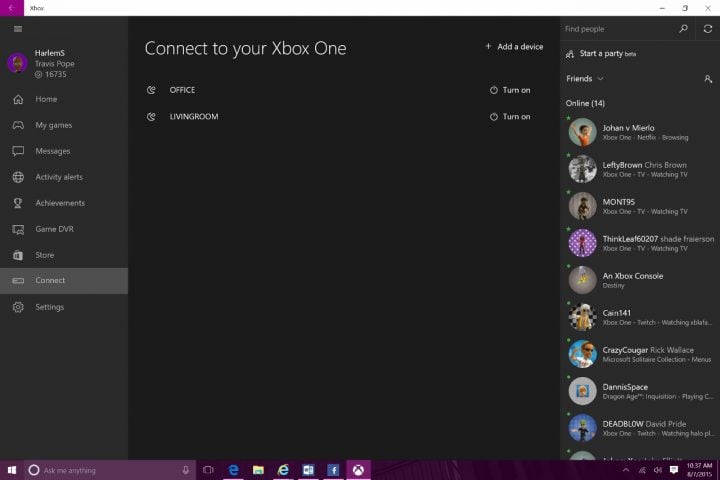Open Settings from the sidebar
Viewport: 720px width, 480px height.
[64, 307]
